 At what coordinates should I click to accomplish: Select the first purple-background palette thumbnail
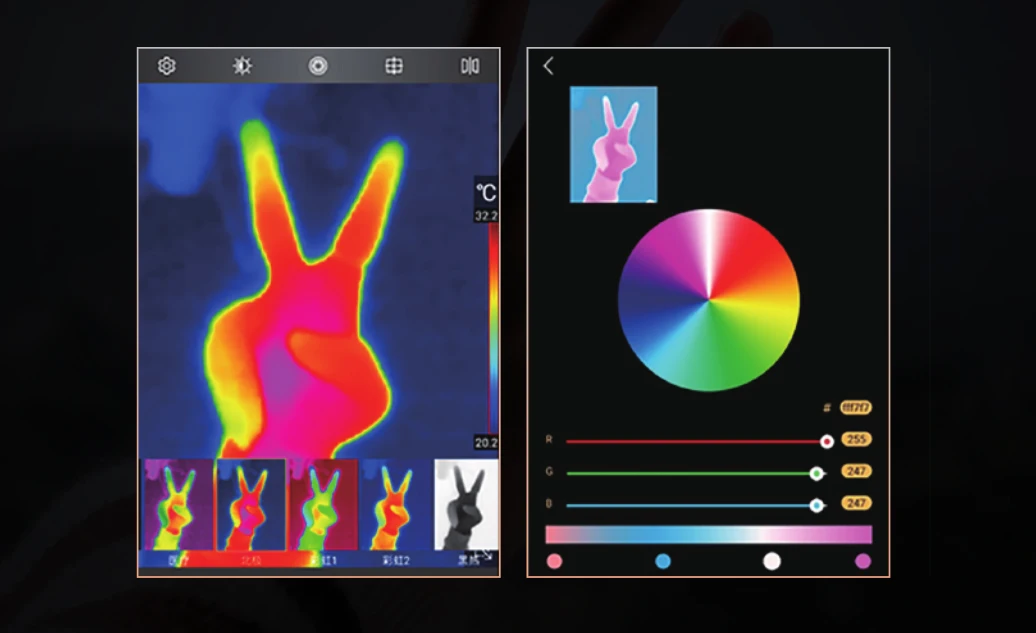click(x=178, y=504)
